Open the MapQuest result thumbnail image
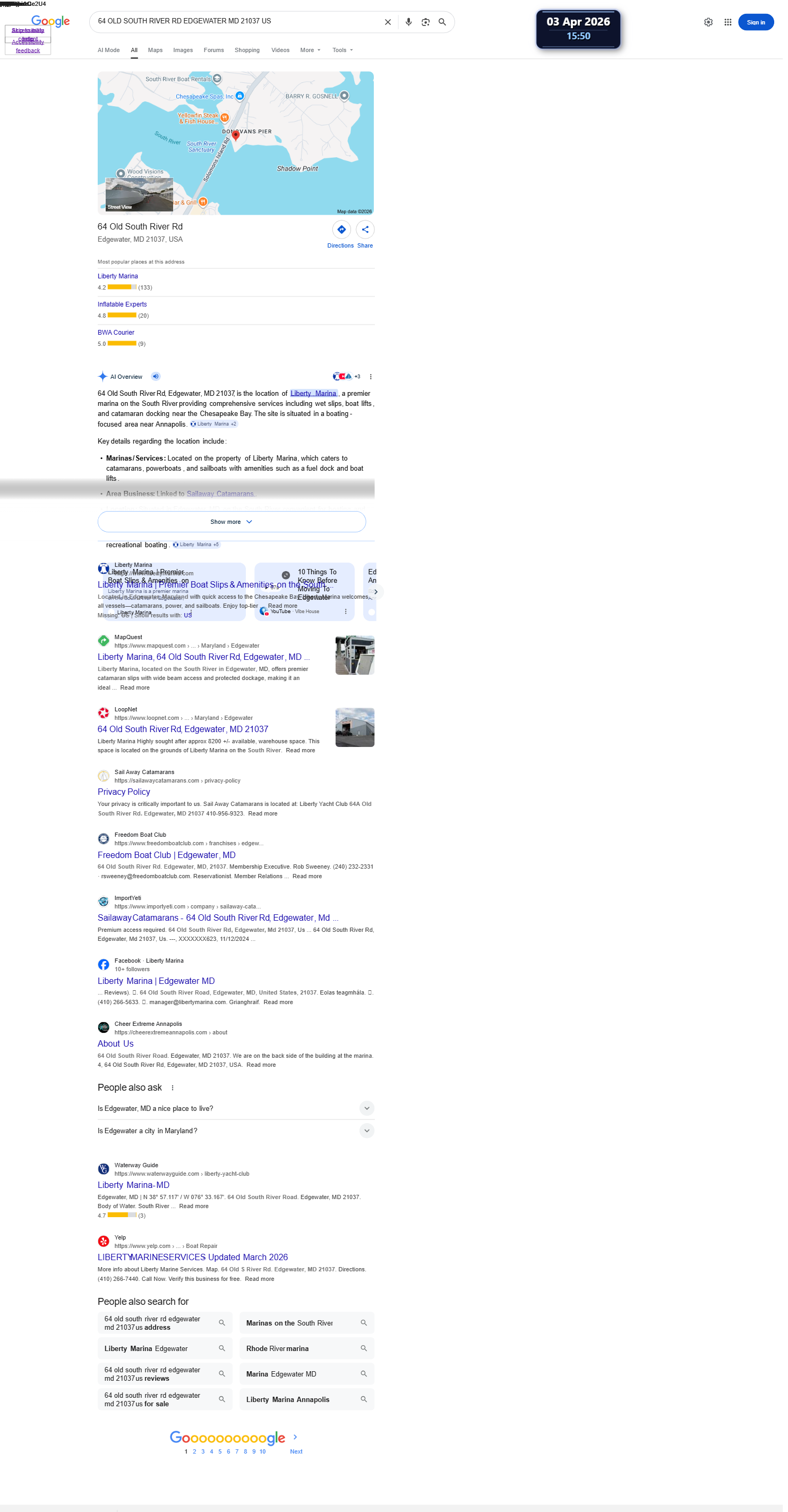The width and height of the screenshot is (788, 1512). pos(355,656)
